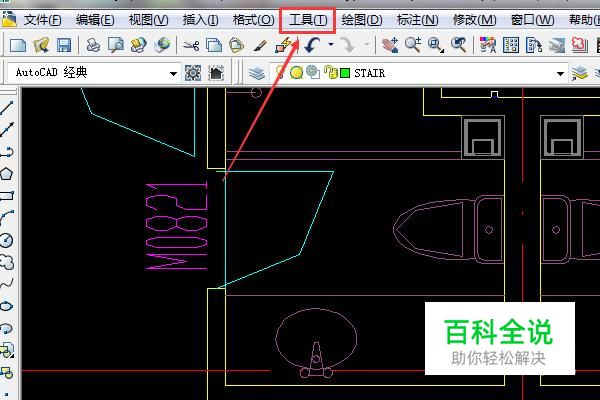The image size is (600, 400).
Task: Open the 绘图(D) menu
Action: (x=362, y=20)
